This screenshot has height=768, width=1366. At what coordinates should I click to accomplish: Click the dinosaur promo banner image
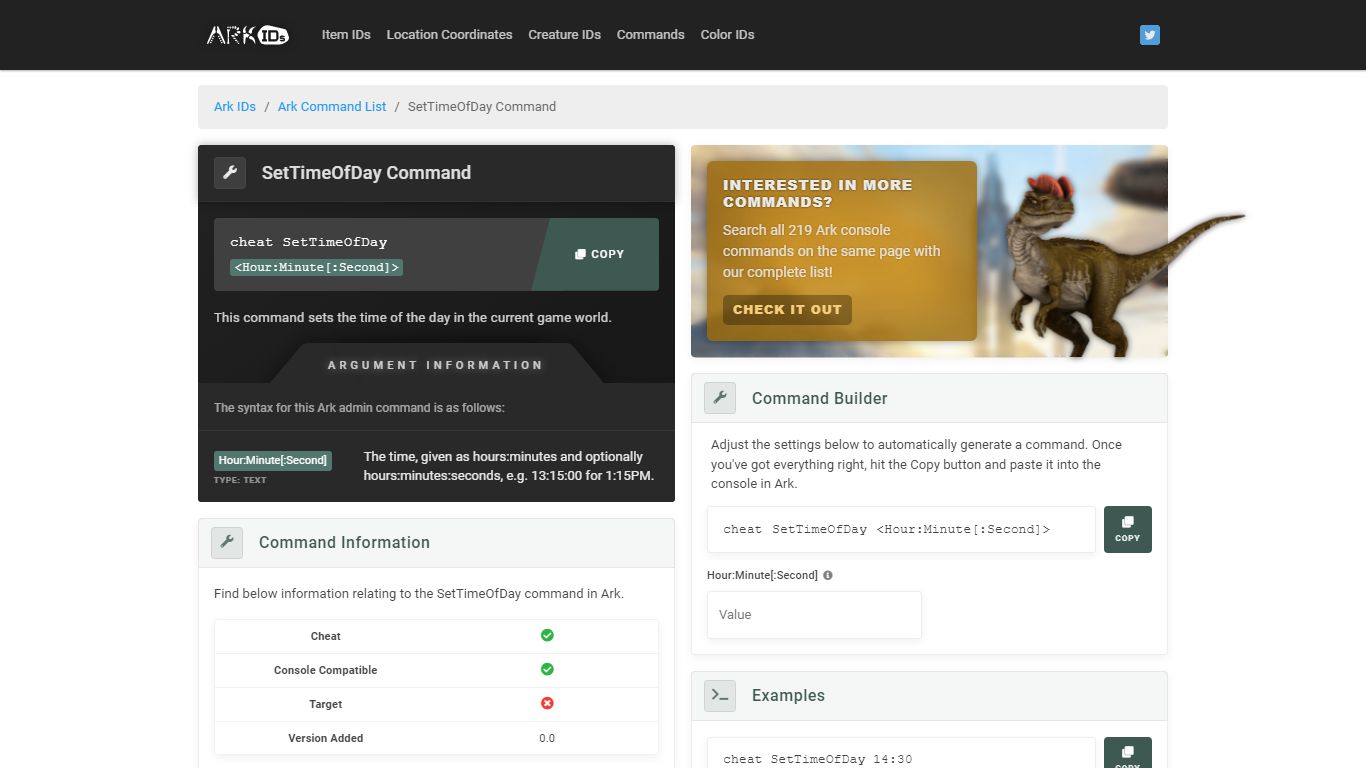coord(929,251)
